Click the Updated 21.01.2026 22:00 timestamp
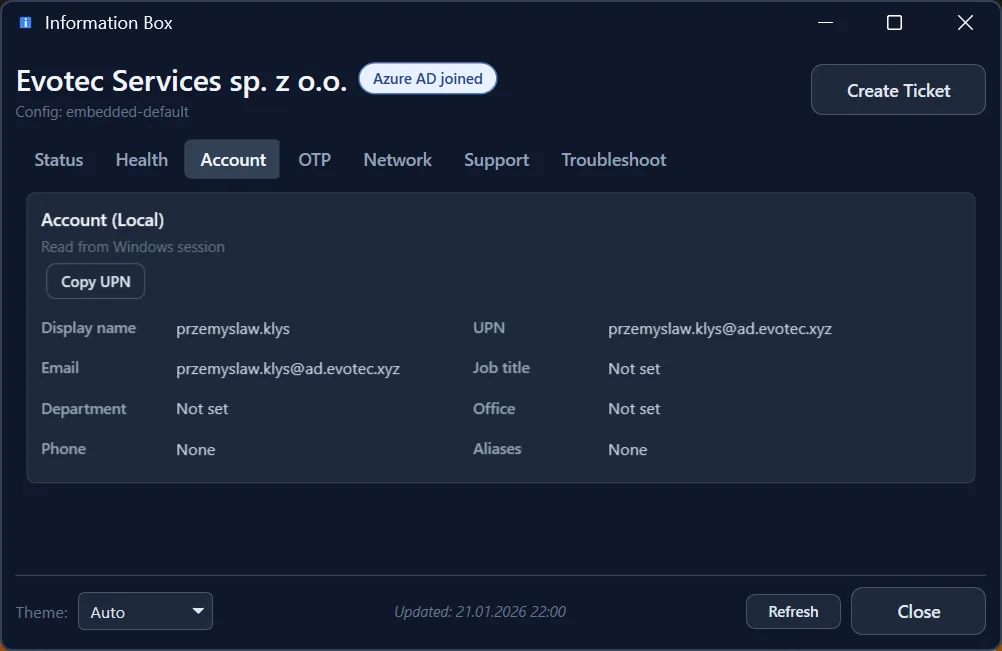 tap(480, 612)
